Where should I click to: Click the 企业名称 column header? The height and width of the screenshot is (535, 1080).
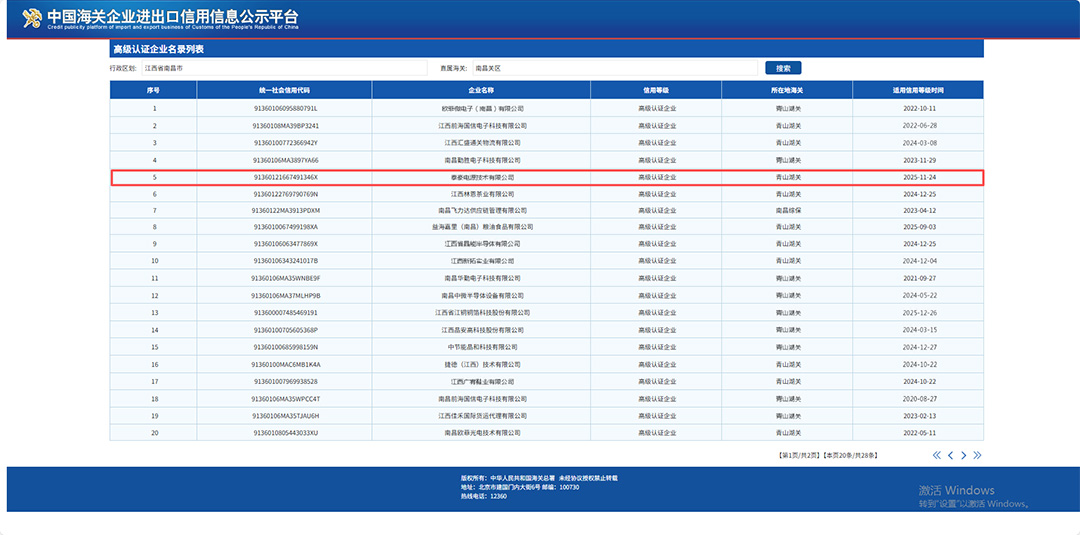[x=481, y=90]
